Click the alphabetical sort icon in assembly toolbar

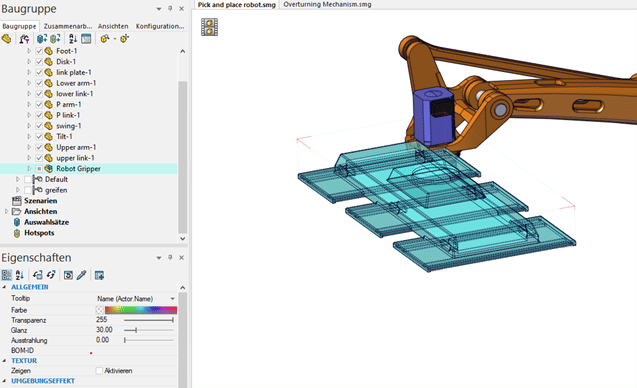tap(73, 39)
